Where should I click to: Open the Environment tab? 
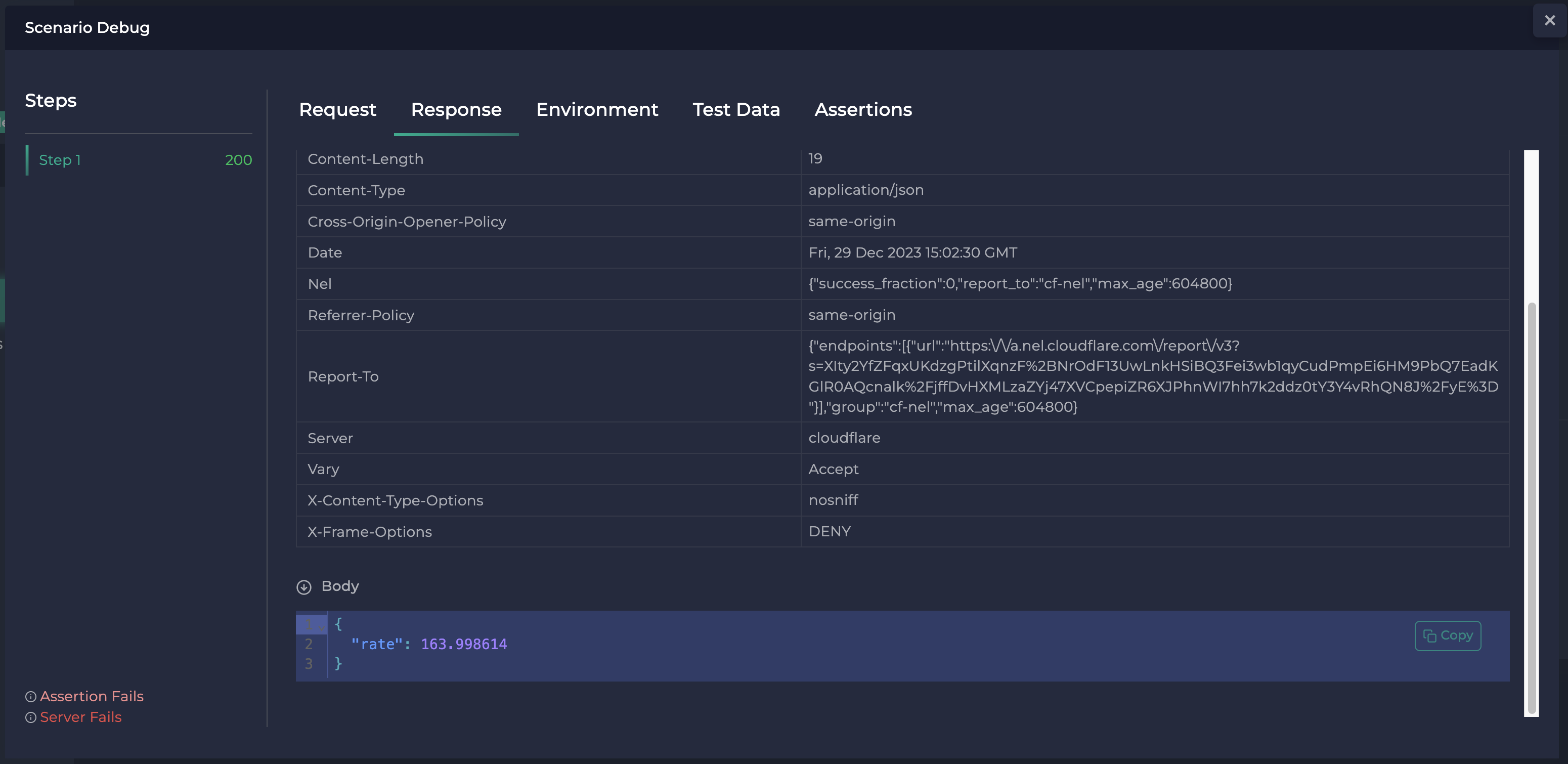tap(597, 110)
